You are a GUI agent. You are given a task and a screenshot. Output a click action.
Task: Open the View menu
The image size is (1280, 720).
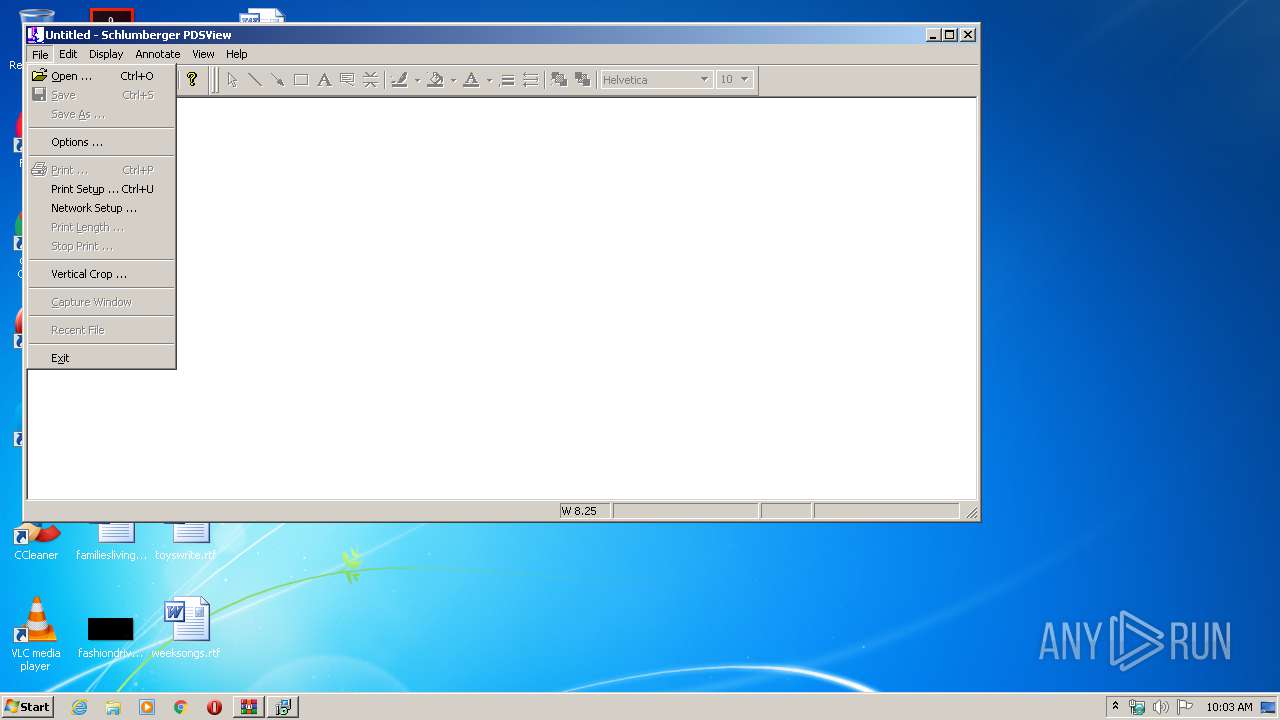(x=203, y=54)
